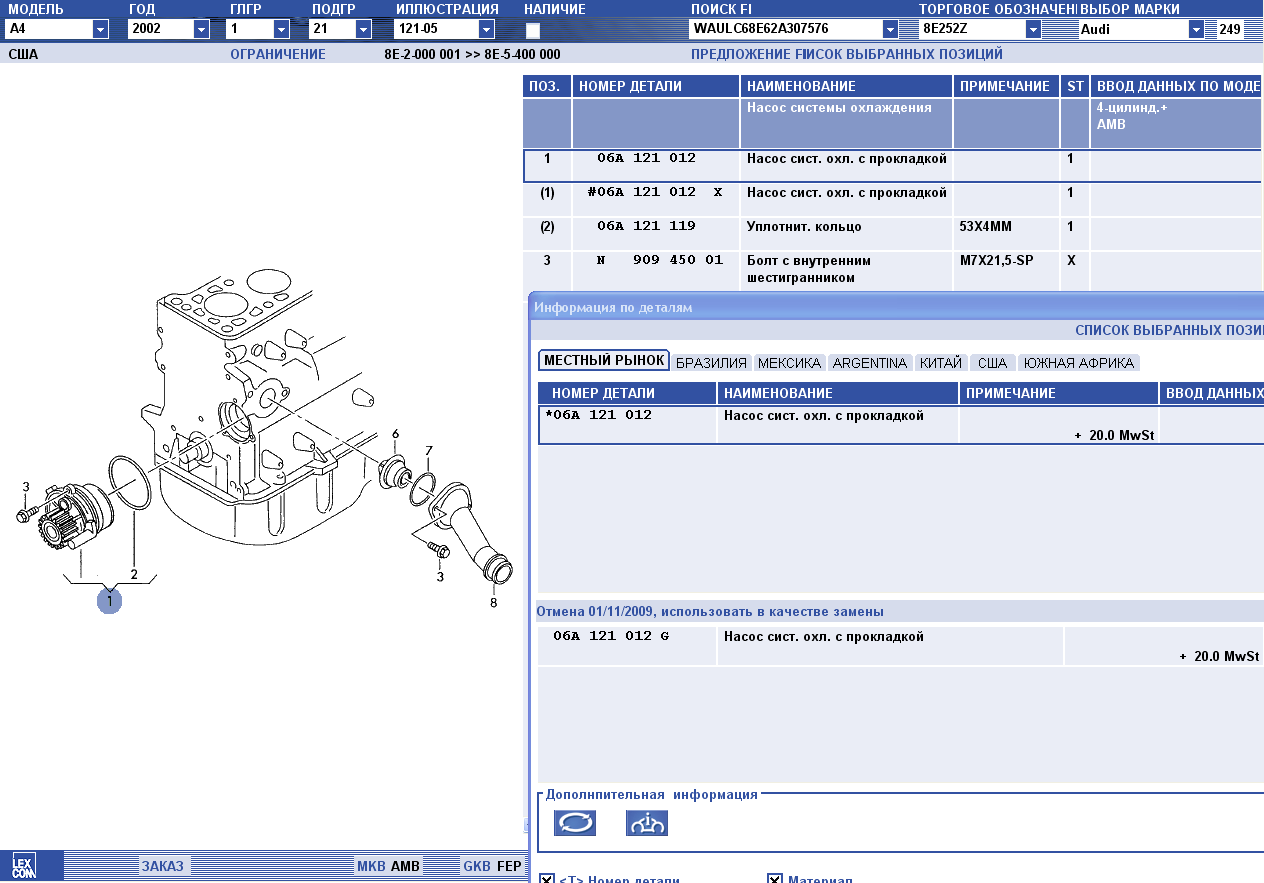The image size is (1264, 883).
Task: Toggle the Материал checkbox
Action: pyautogui.click(x=774, y=879)
